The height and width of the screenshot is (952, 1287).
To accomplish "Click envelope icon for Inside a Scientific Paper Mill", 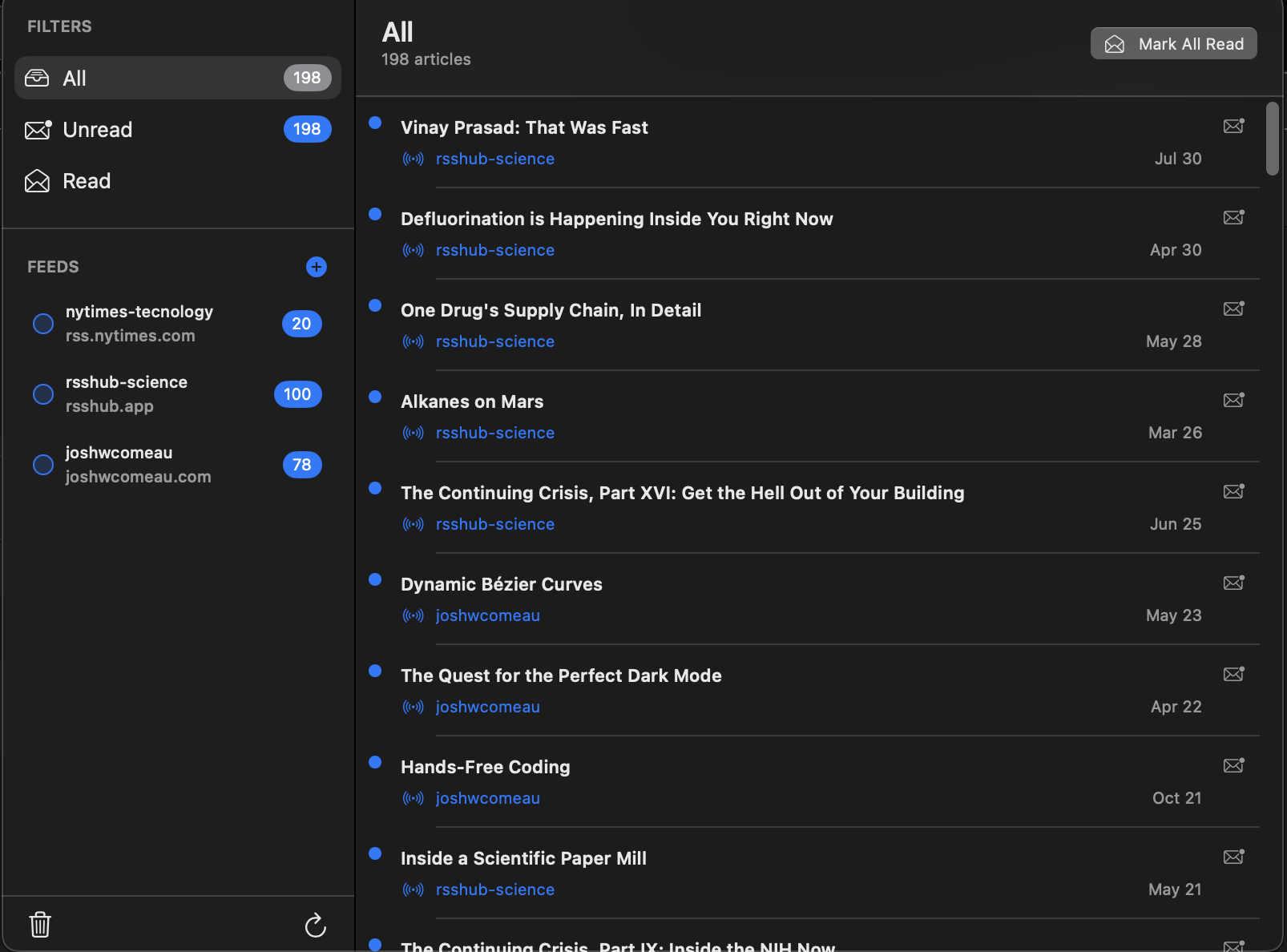I will click(x=1233, y=857).
